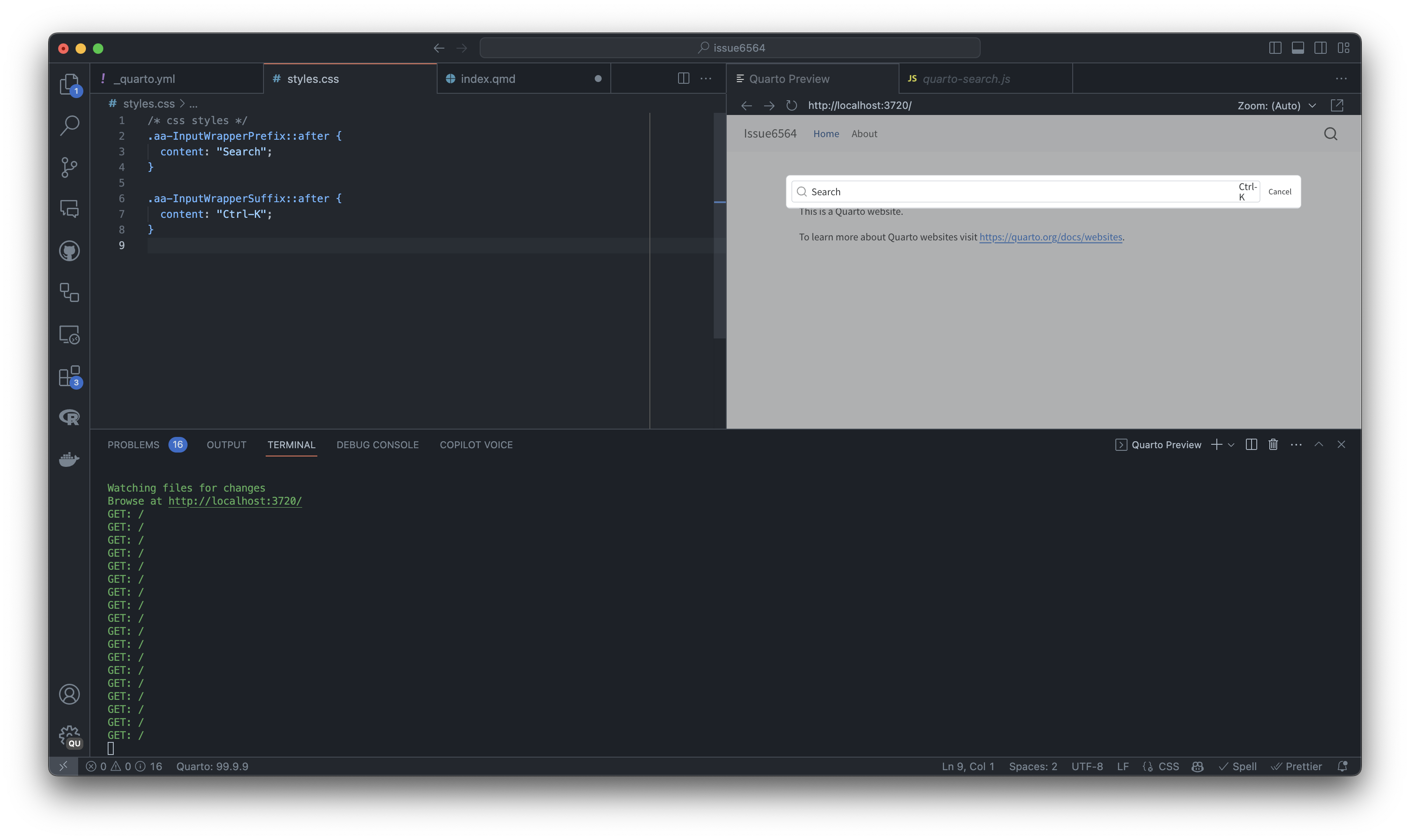Toggle Spell checker in status bar
Screen dimensions: 1410x840
click(1237, 766)
